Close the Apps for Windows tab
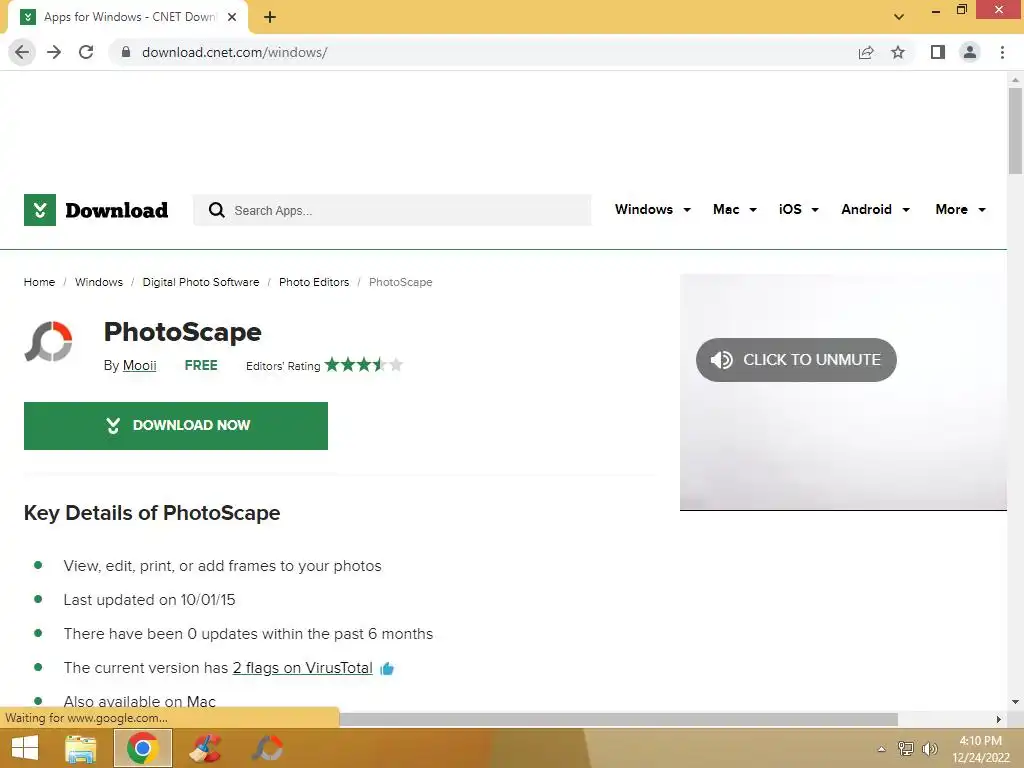 pyautogui.click(x=232, y=18)
